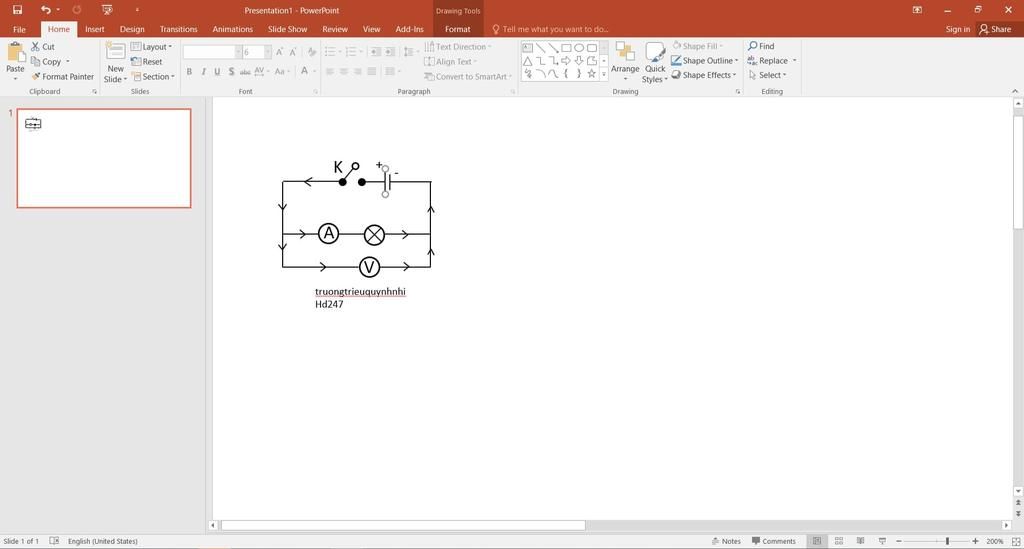Switch to the Design tab
The width and height of the screenshot is (1024, 549).
(x=132, y=29)
